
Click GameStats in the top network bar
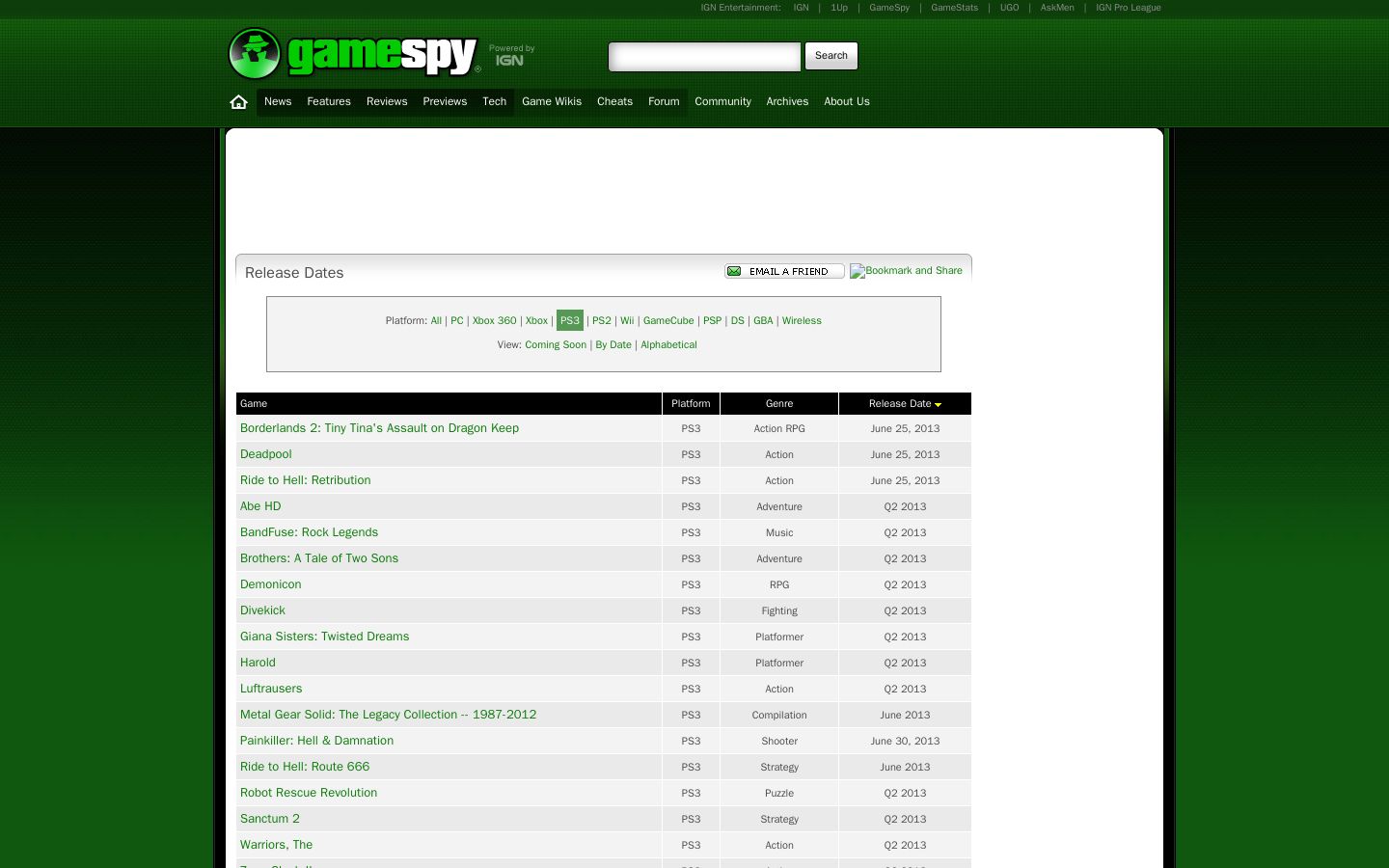pyautogui.click(x=954, y=8)
